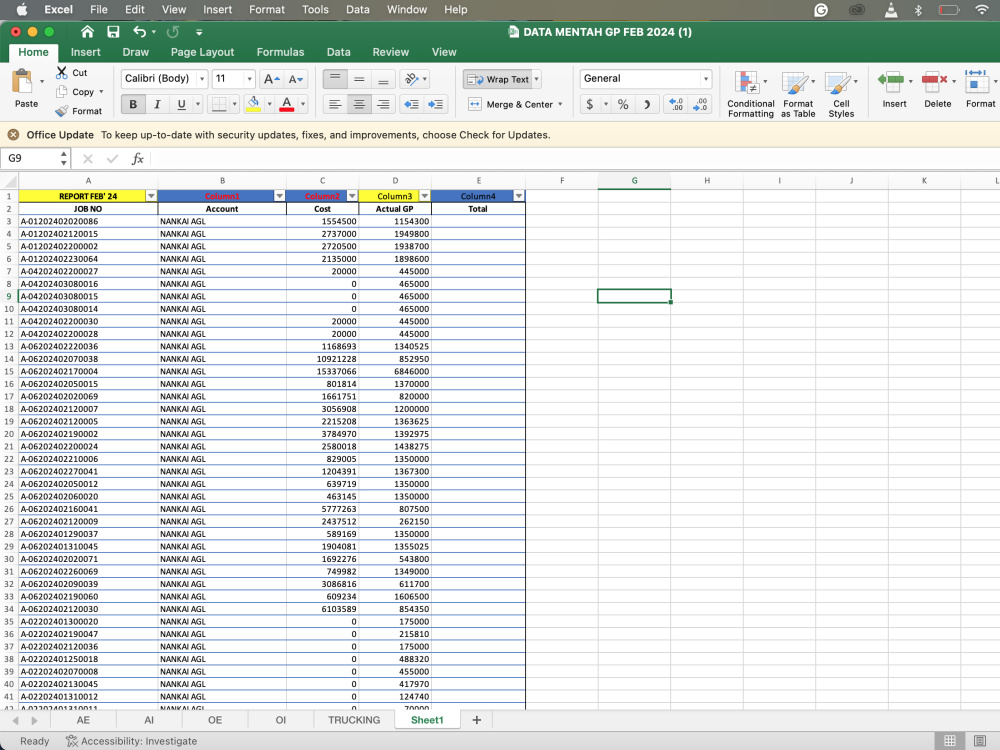
Task: Click the Delete cells icon
Action: click(x=934, y=82)
